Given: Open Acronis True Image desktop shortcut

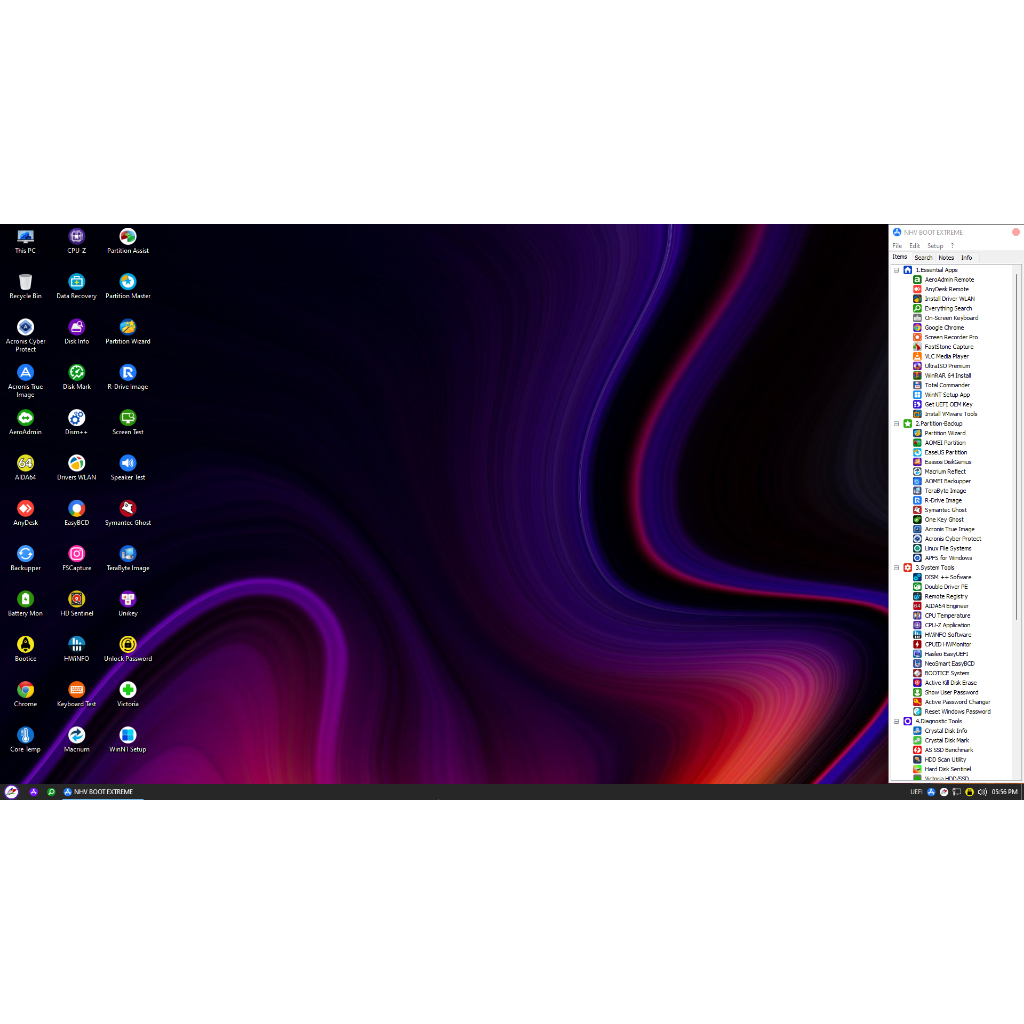Looking at the screenshot, I should click(25, 373).
